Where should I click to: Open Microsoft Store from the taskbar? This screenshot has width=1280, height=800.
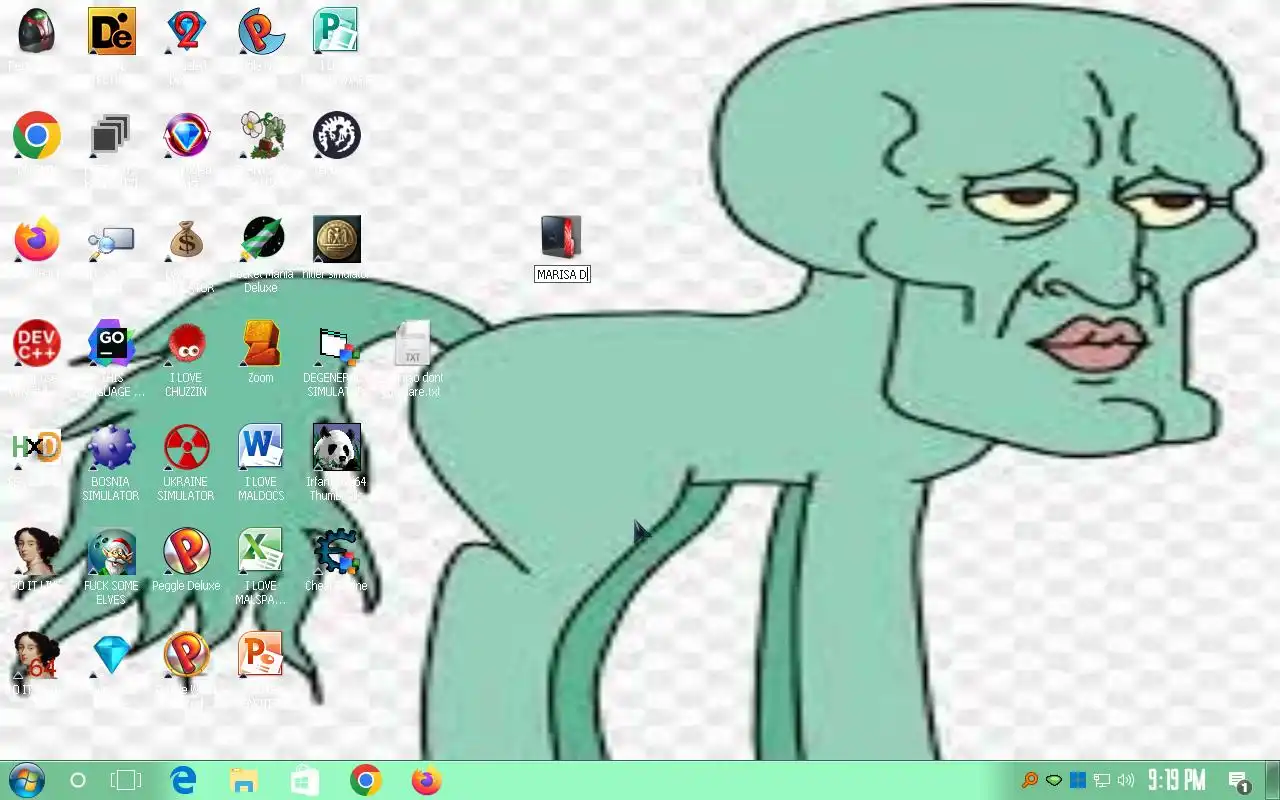point(305,780)
